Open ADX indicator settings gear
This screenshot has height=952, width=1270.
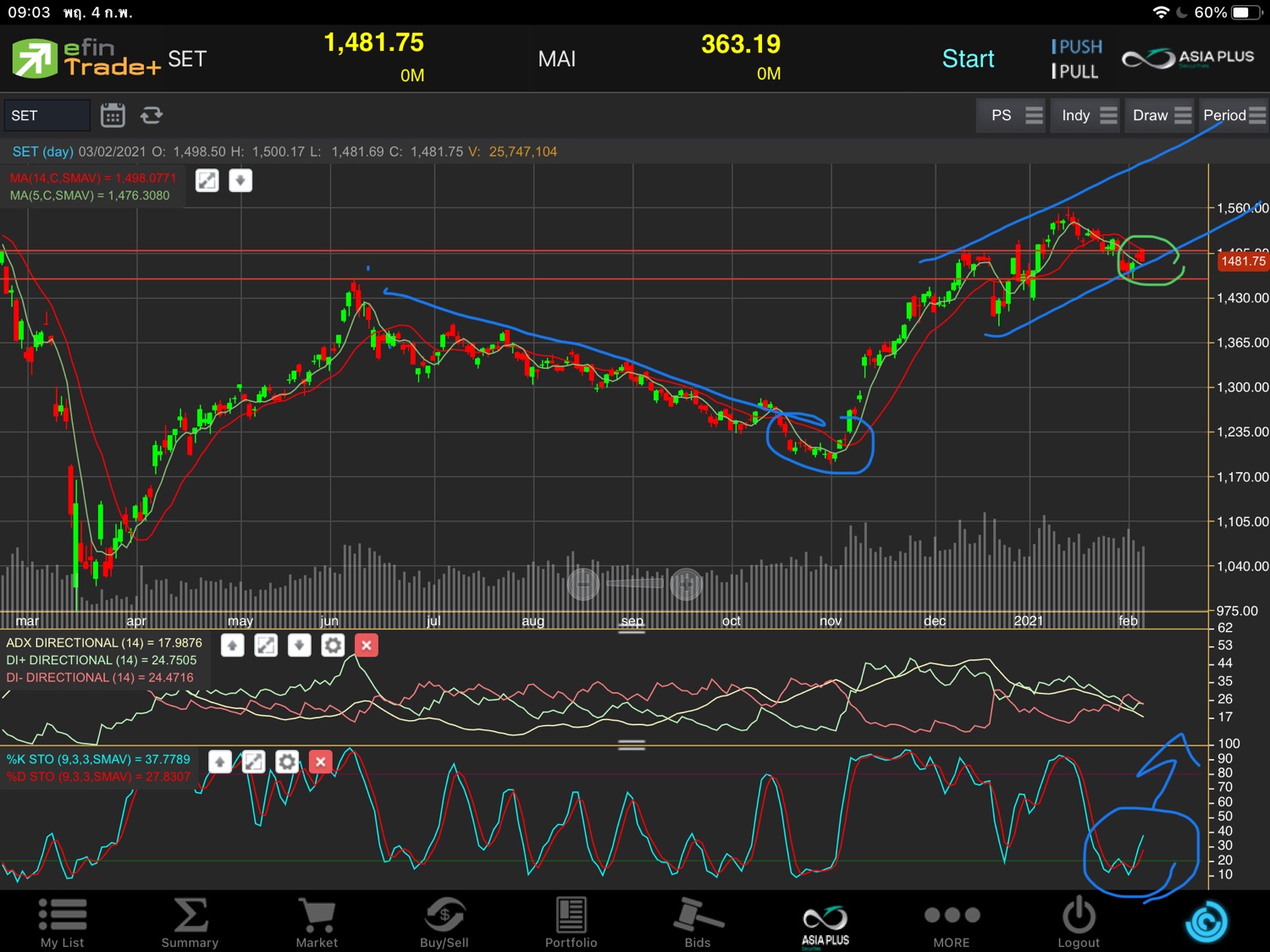pyautogui.click(x=333, y=646)
